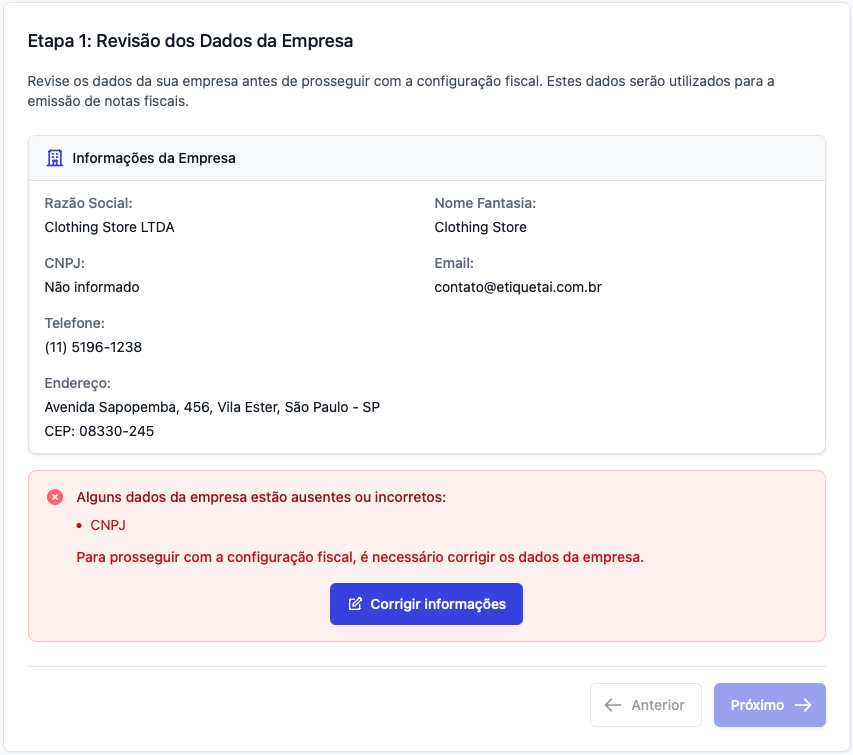Select the contato@etiquetai.com.br email value
853x755 pixels.
(x=517, y=287)
